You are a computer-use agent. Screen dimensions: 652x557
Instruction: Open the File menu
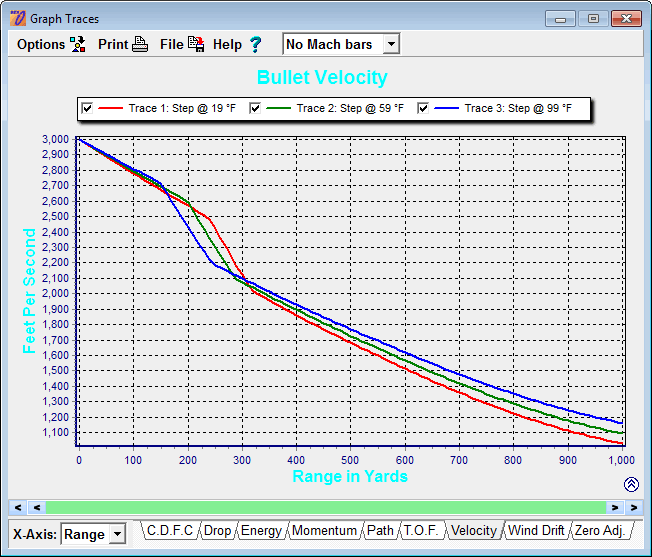171,44
